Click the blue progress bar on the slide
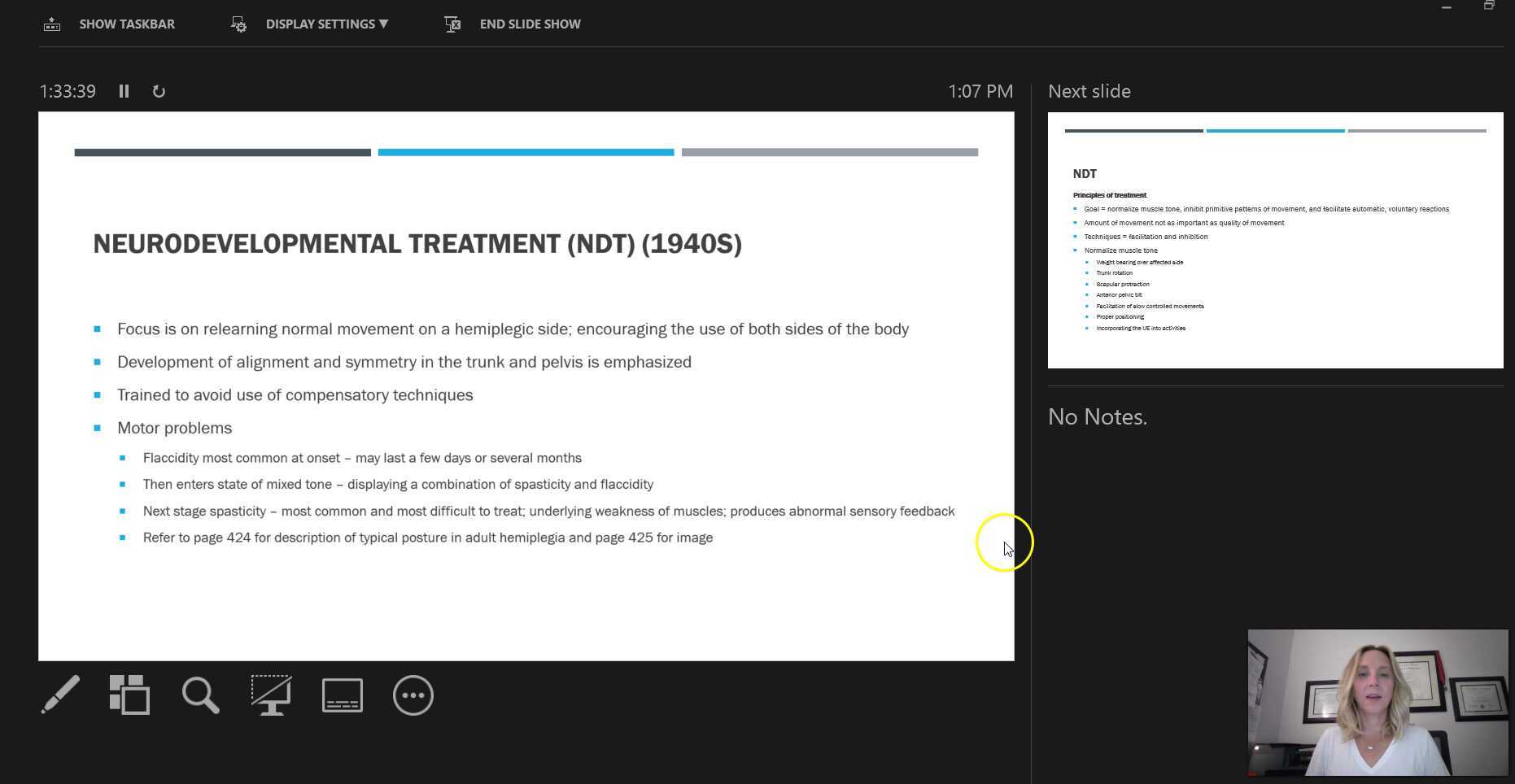The height and width of the screenshot is (784, 1515). pyautogui.click(x=526, y=152)
